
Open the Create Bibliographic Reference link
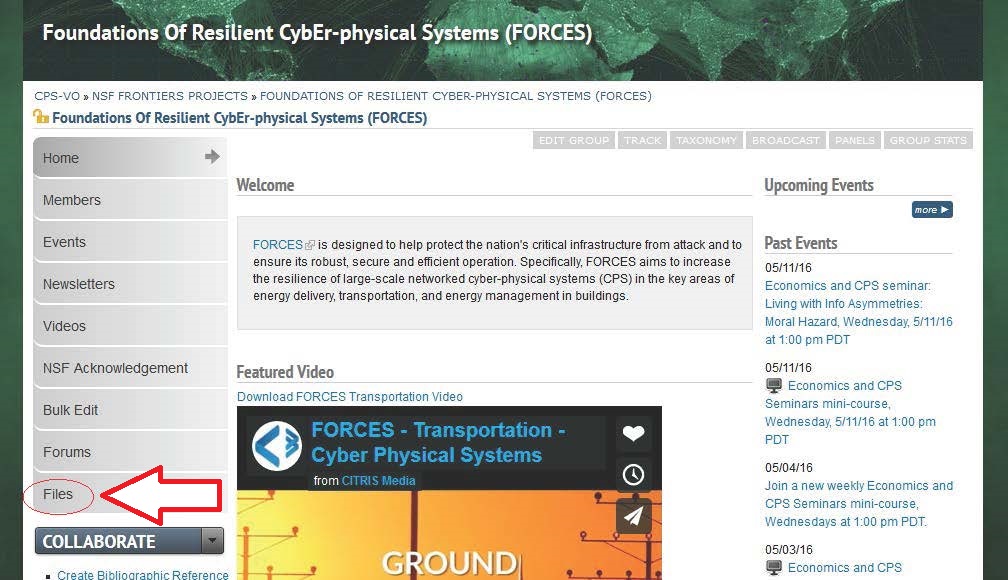(x=143, y=574)
